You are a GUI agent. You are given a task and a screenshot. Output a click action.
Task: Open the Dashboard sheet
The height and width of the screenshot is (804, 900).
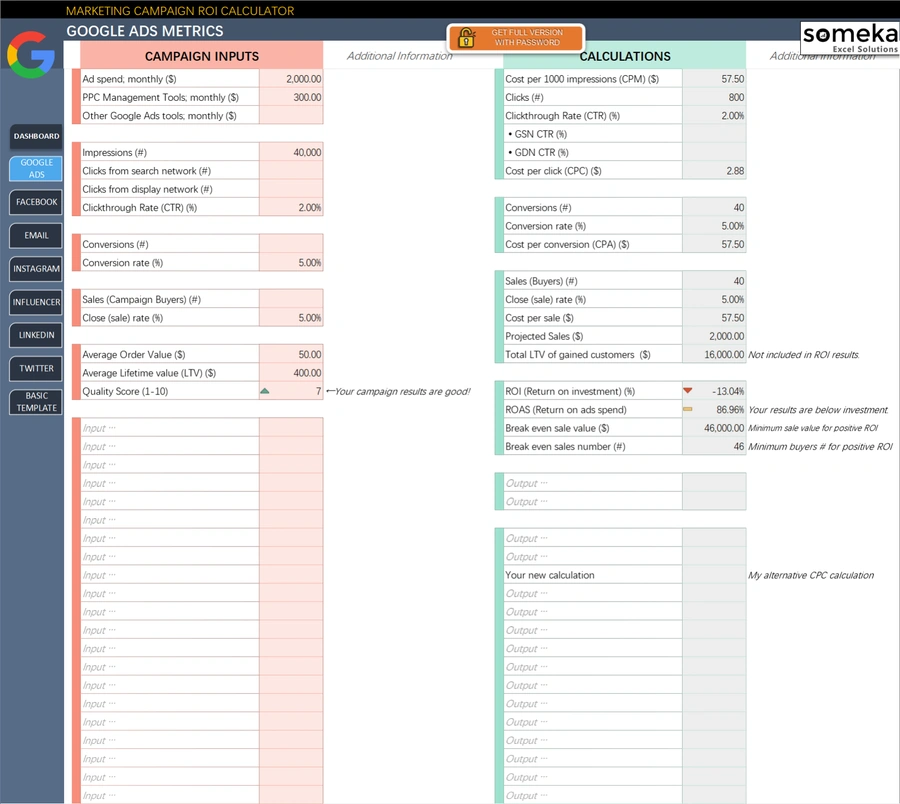pos(36,136)
